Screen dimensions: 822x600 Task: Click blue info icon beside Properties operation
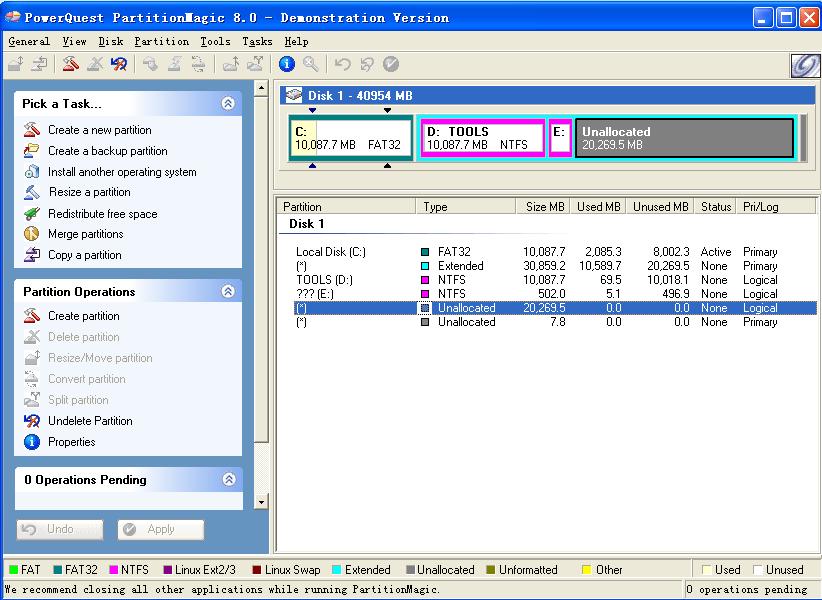point(32,442)
